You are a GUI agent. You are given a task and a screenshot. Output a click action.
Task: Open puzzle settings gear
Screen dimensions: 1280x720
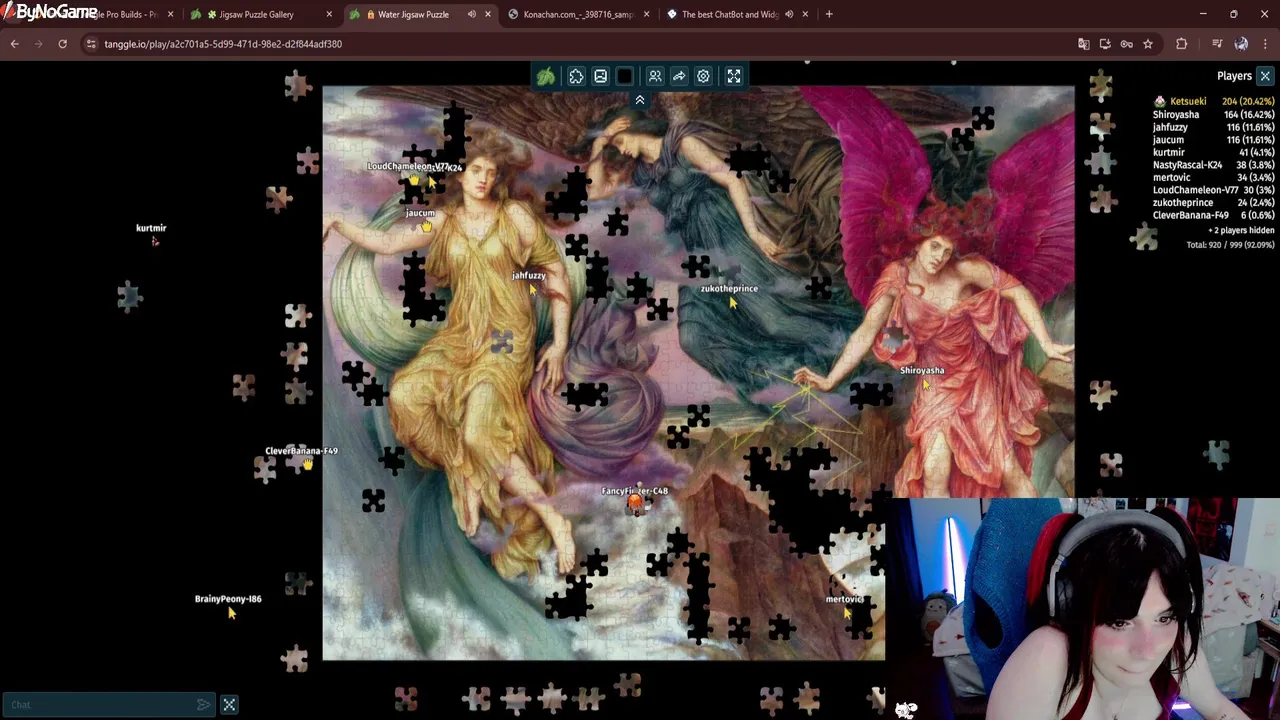tap(703, 77)
